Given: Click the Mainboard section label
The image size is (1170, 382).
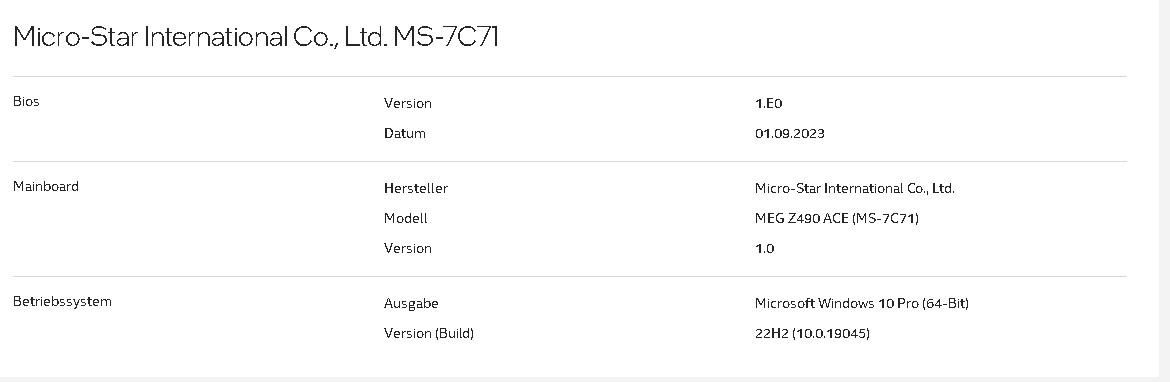Looking at the screenshot, I should (46, 187).
